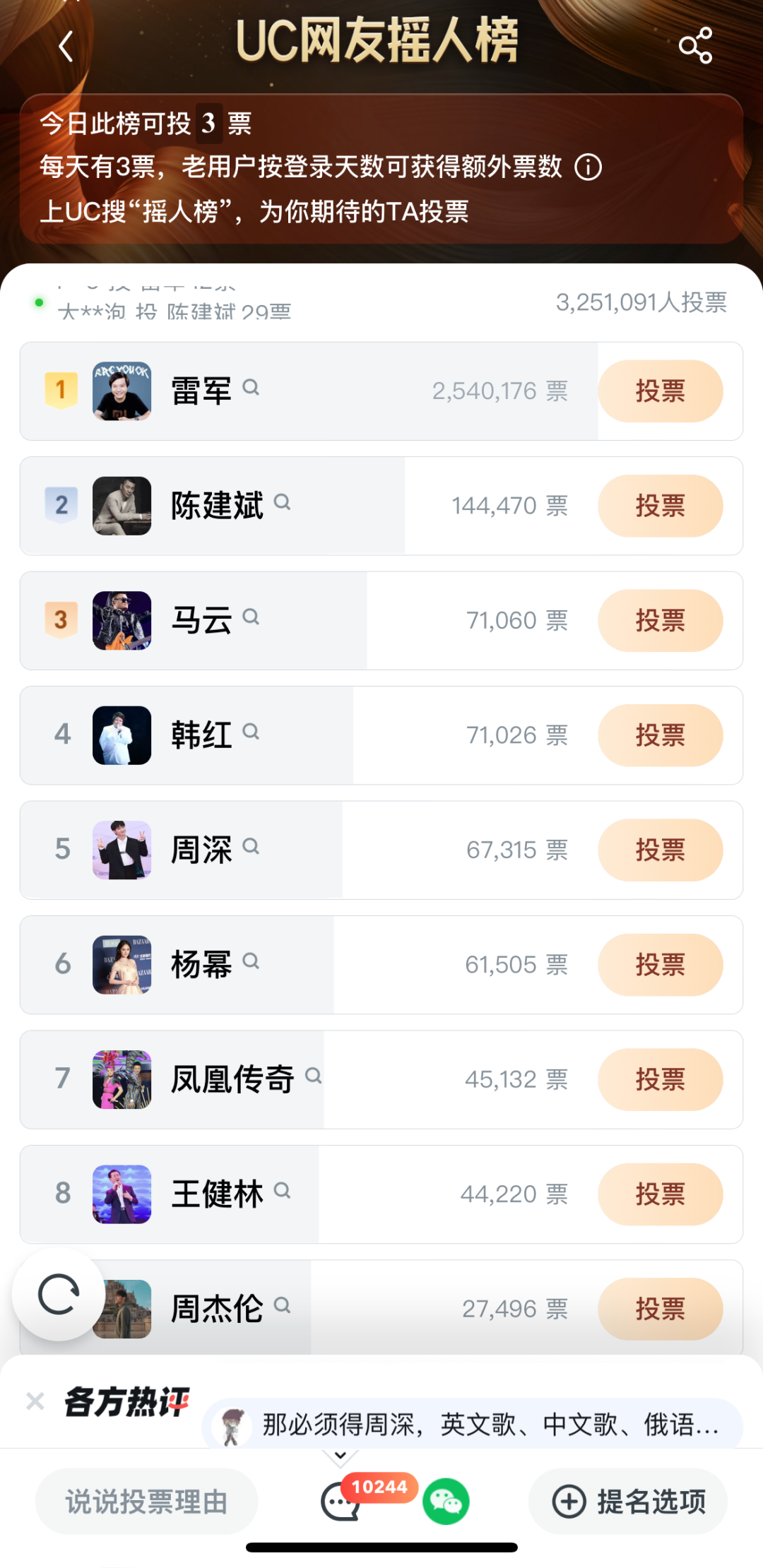Open hot comment about 周深
The width and height of the screenshot is (763, 1568).
click(472, 1425)
